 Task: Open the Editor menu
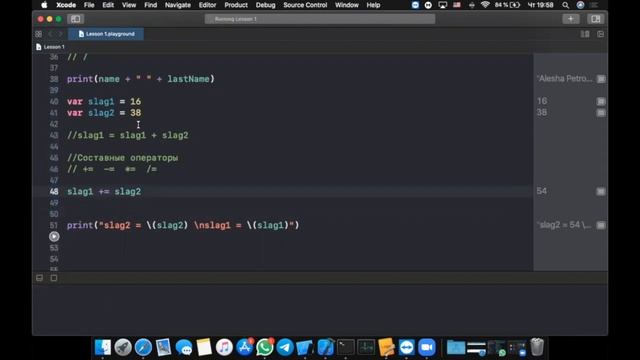pos(207,5)
